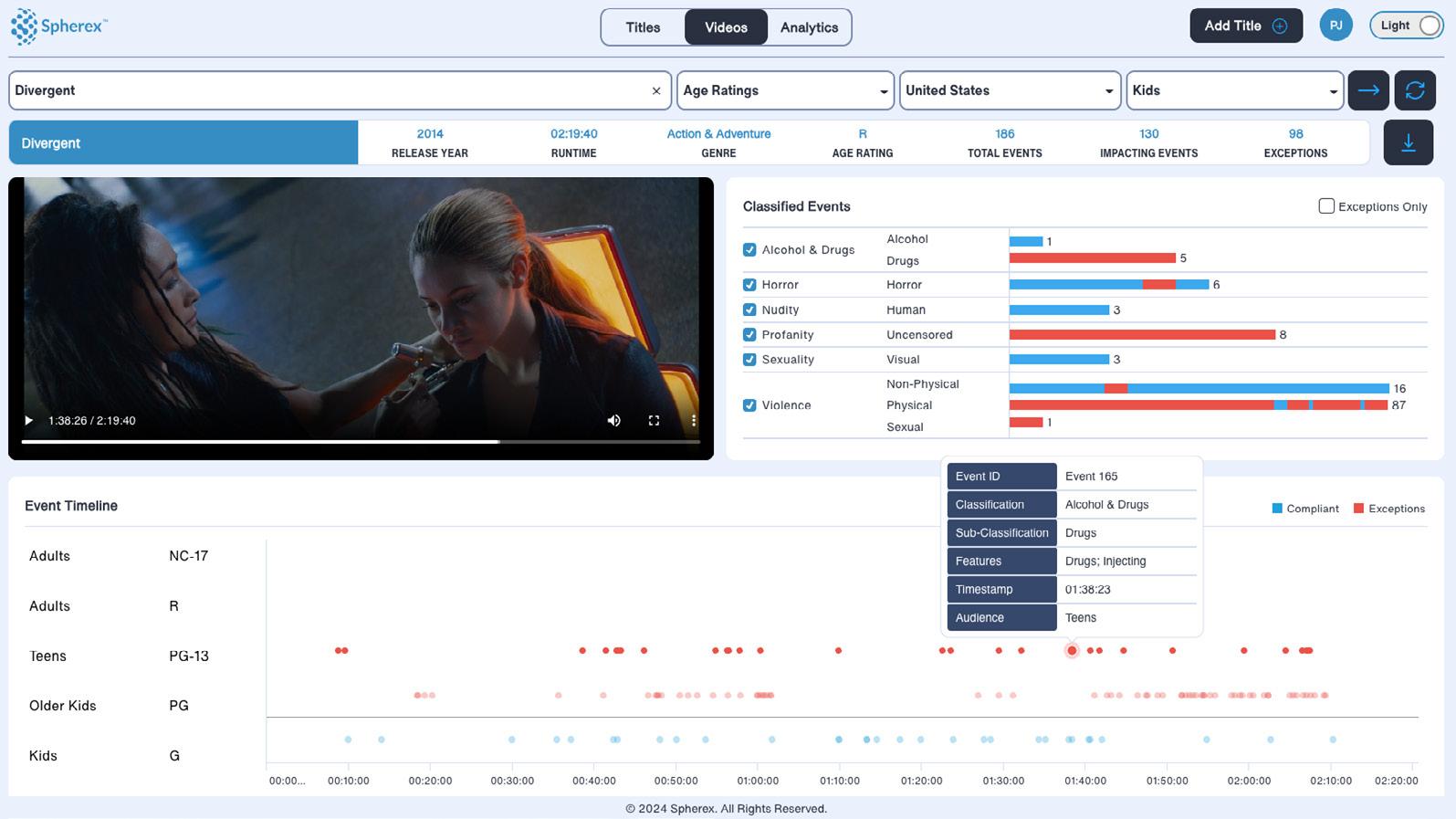
Task: Refresh results with the reload icon
Action: tap(1415, 90)
